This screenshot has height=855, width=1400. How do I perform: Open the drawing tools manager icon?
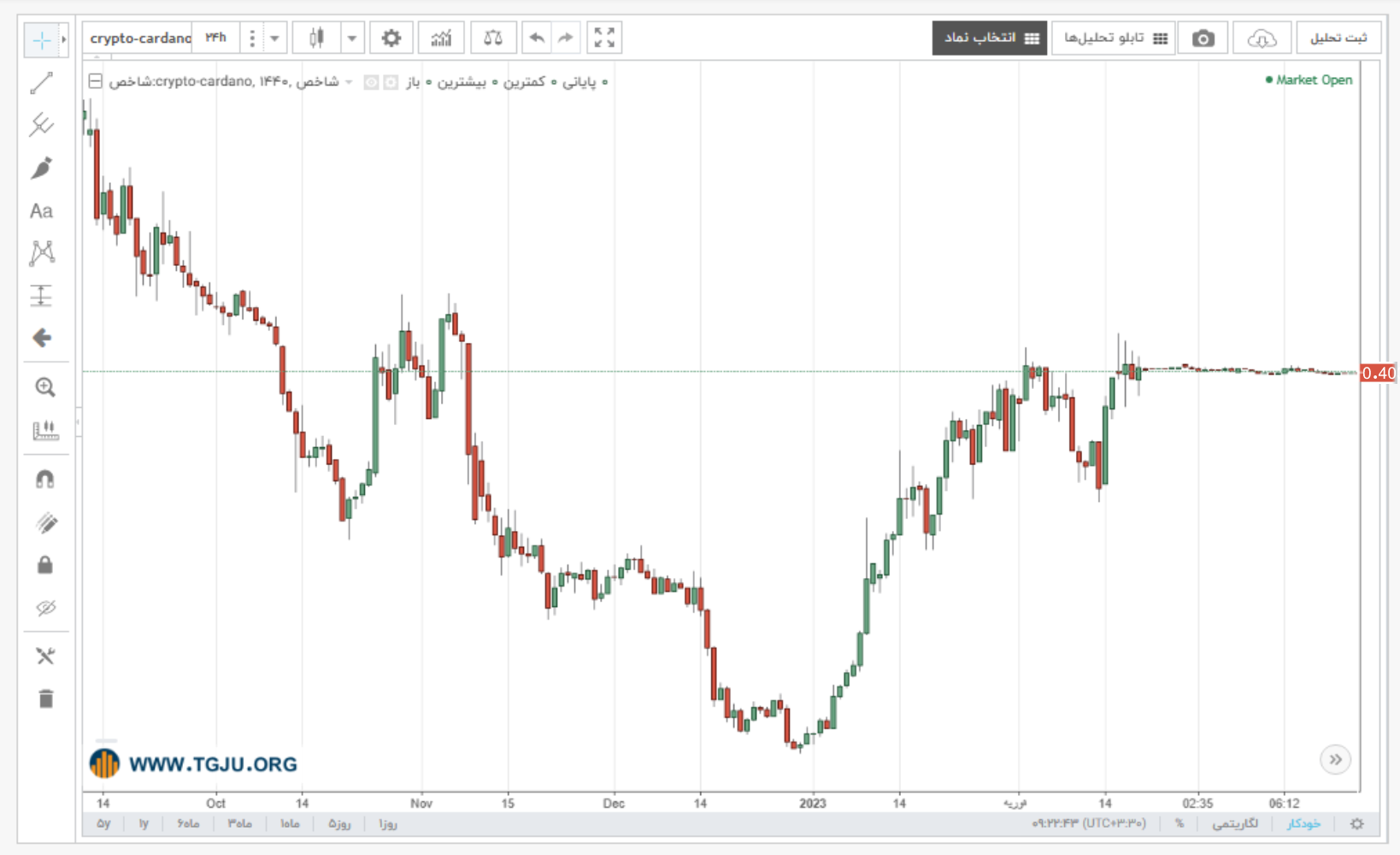click(45, 657)
